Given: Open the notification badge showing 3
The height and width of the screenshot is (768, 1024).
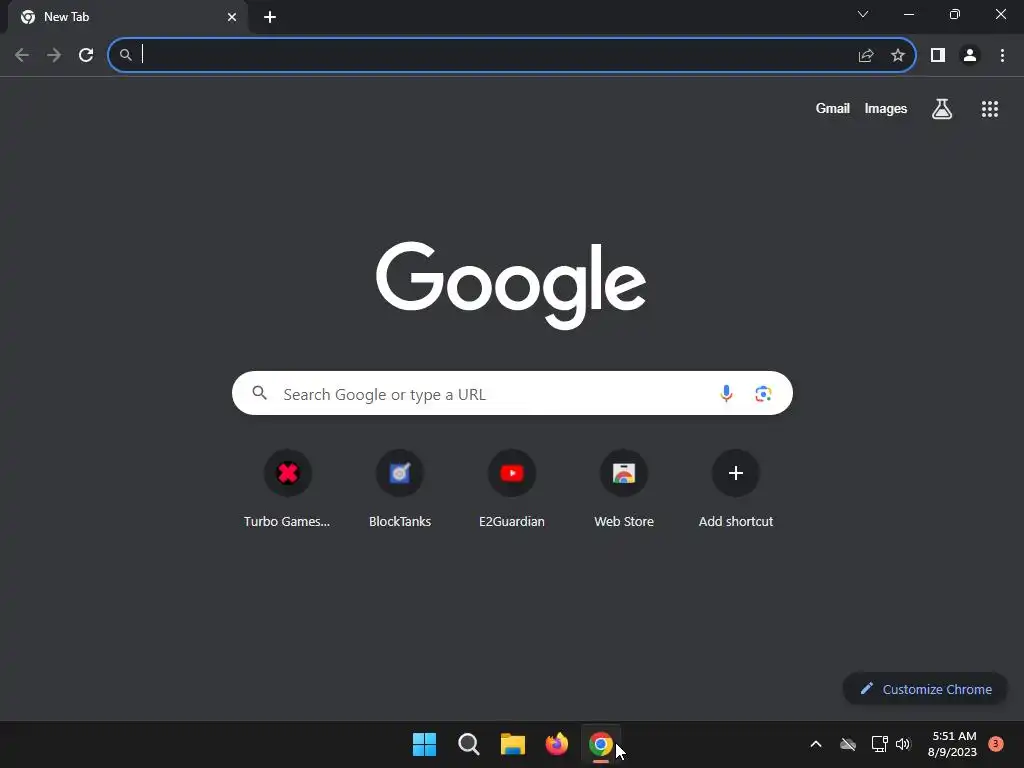Looking at the screenshot, I should [x=995, y=744].
